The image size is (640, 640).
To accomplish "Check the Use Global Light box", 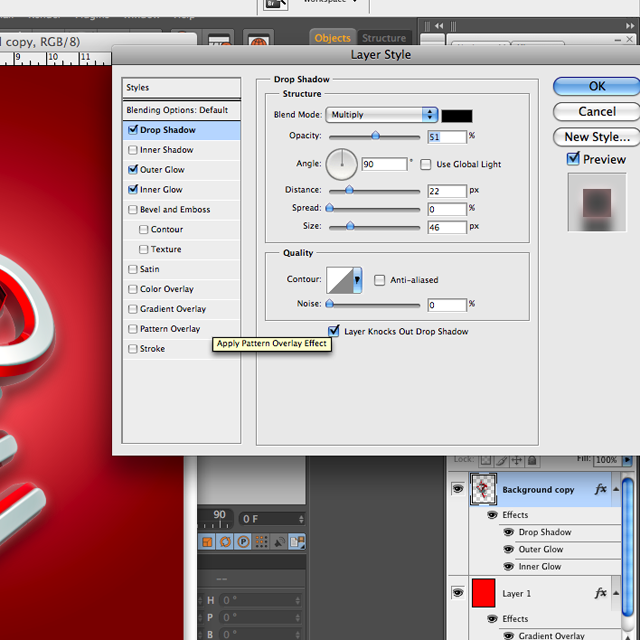I will click(426, 164).
